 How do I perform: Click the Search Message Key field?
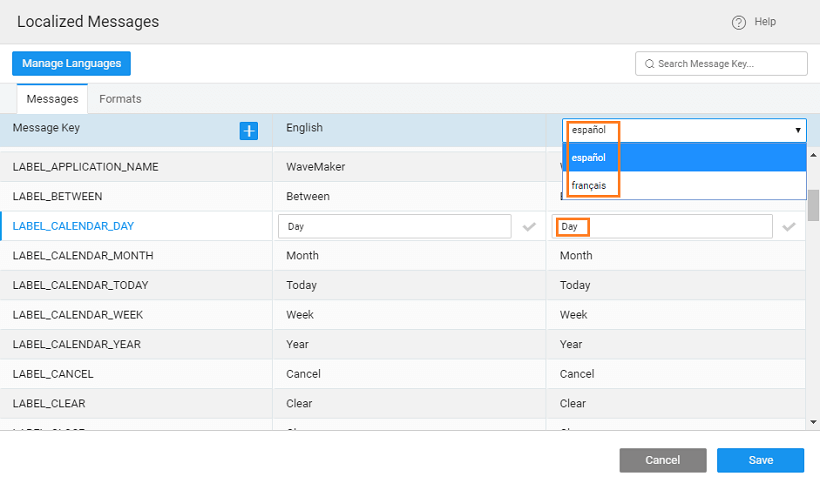pyautogui.click(x=728, y=64)
